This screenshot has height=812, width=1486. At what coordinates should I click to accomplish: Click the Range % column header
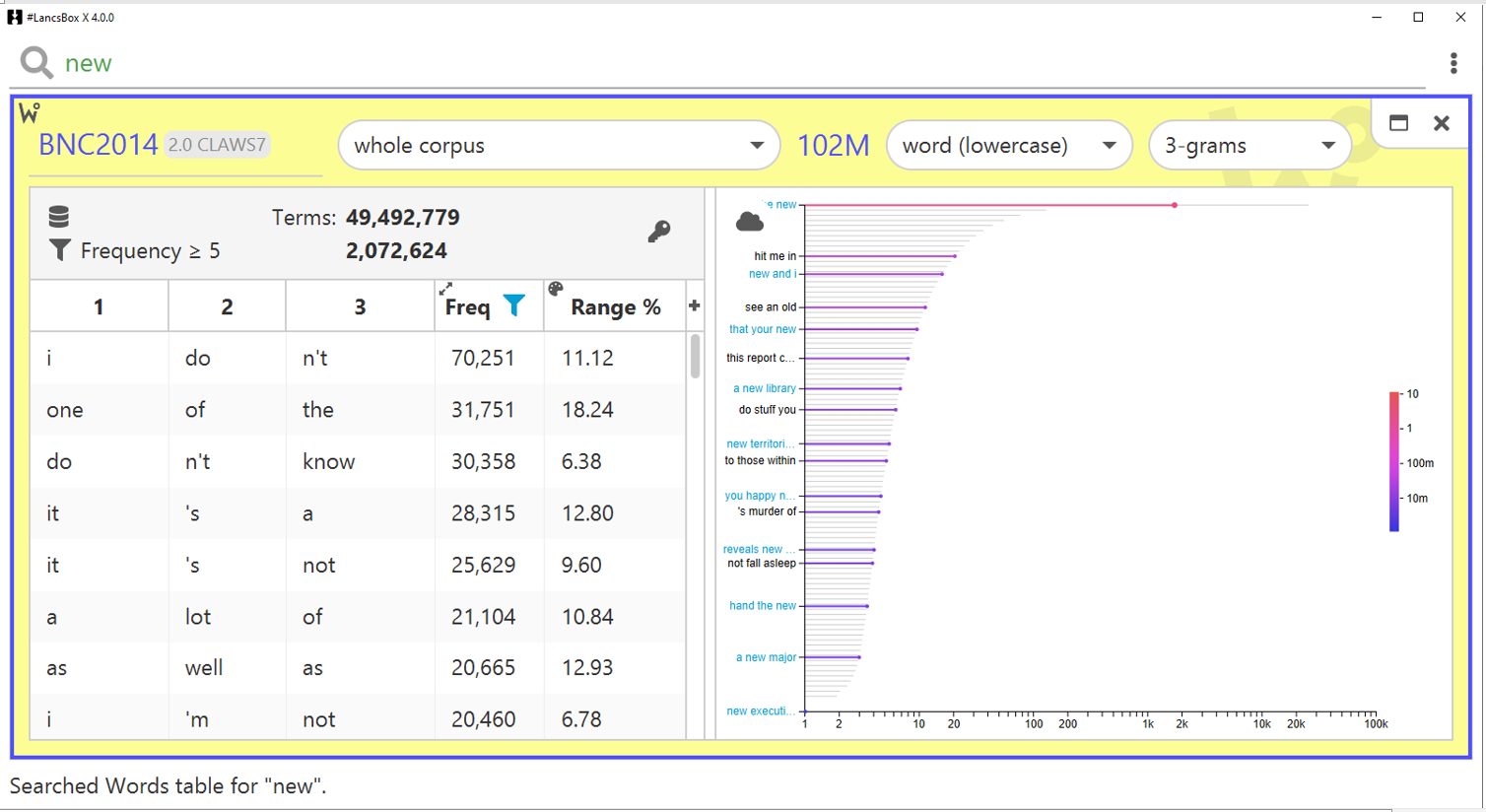[x=615, y=307]
